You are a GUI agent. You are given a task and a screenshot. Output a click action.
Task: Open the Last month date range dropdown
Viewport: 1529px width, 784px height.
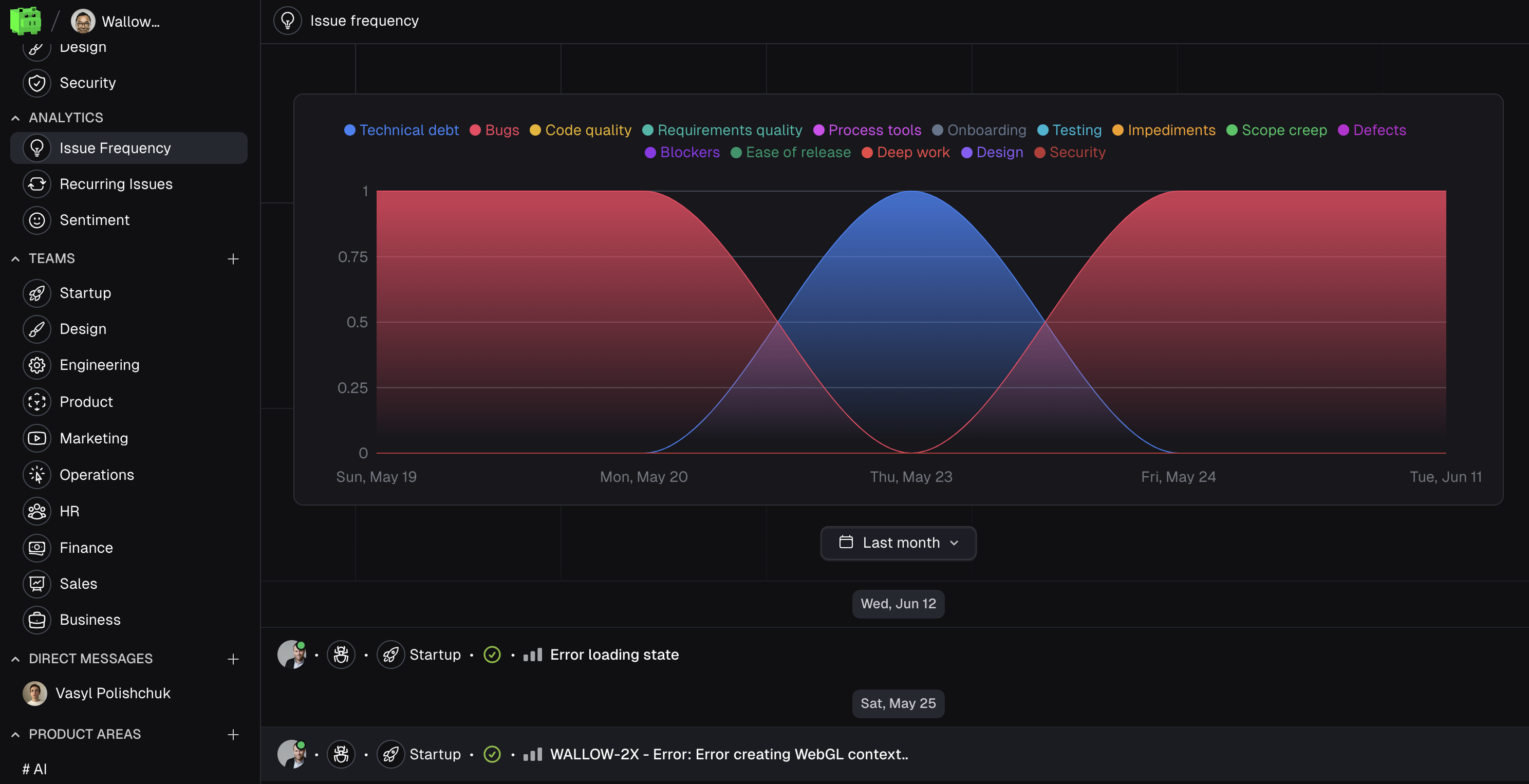point(898,543)
